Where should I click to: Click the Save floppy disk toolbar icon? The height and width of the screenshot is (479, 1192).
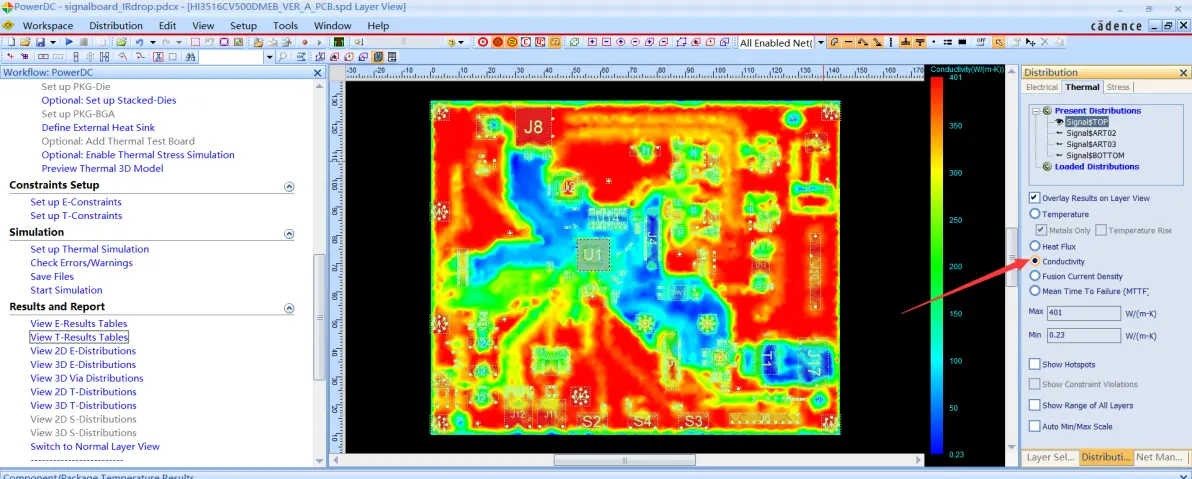pos(40,42)
